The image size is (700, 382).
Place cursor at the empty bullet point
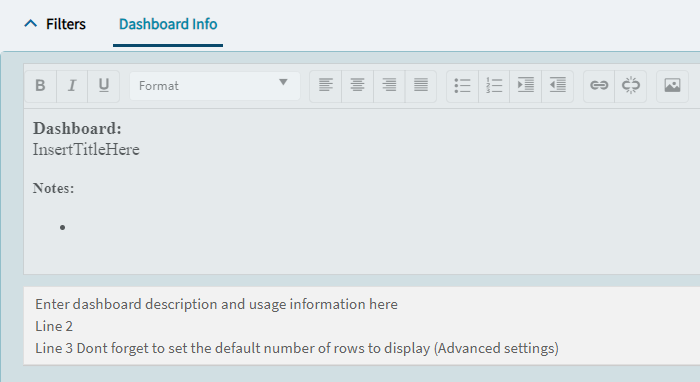(x=62, y=228)
